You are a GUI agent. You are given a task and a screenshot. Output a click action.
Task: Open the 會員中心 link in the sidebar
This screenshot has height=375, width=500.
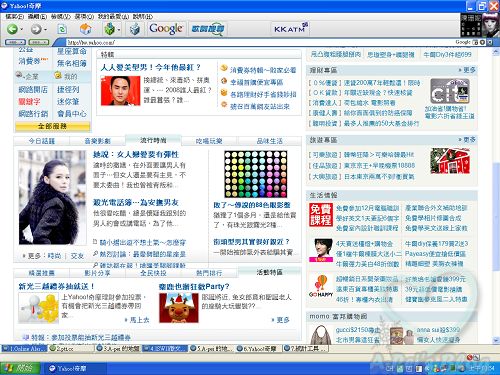72,114
